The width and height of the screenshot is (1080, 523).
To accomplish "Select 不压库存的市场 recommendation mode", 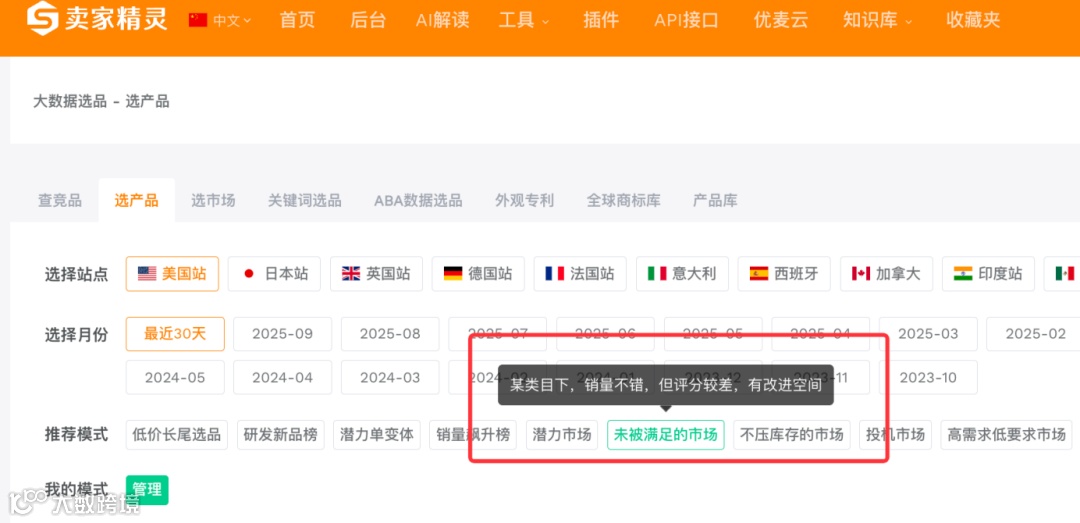I will (x=791, y=435).
